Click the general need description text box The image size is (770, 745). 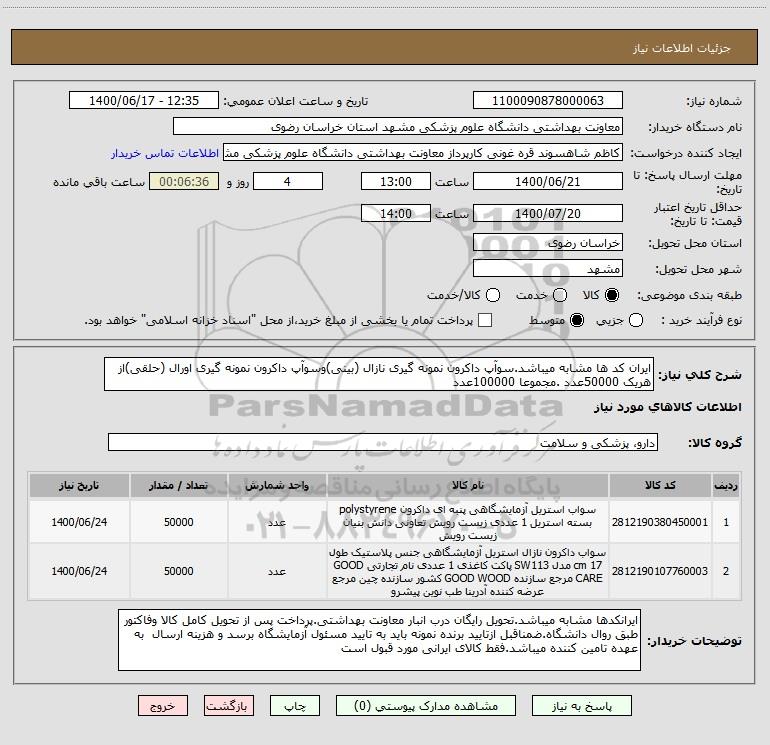coord(379,374)
